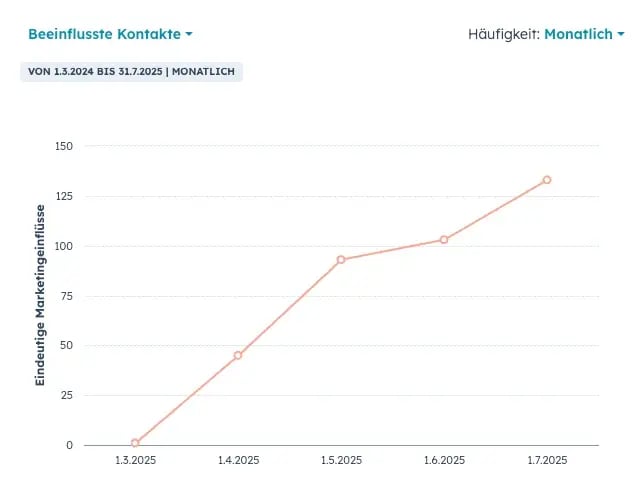Click the x-axis label 1.7.2025

547,461
